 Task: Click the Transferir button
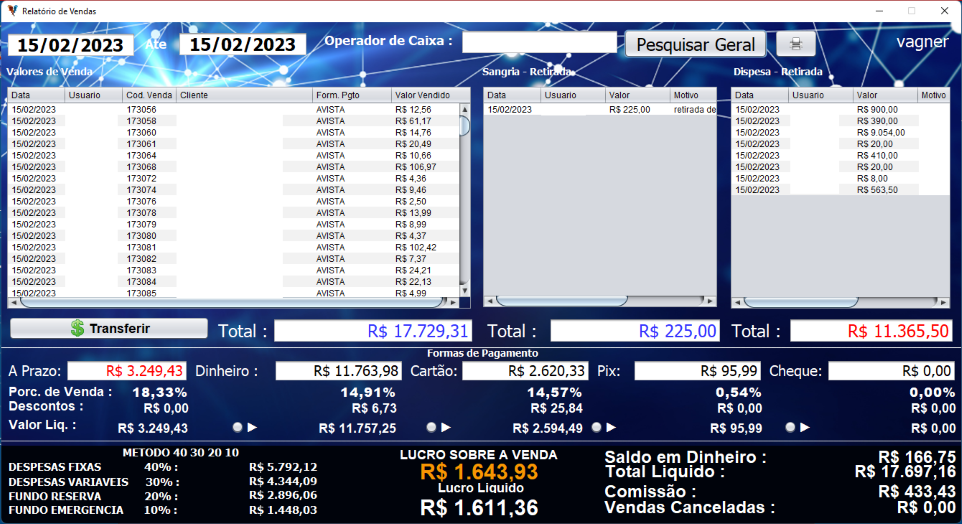coord(109,328)
